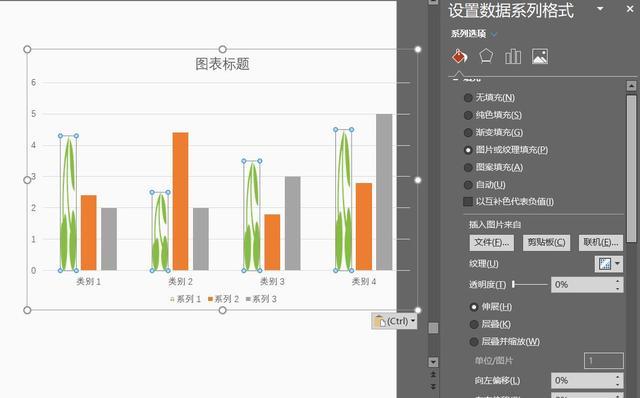Viewport: 640px width, 398px height.
Task: Open the Effects pentagon tab
Action: click(486, 56)
